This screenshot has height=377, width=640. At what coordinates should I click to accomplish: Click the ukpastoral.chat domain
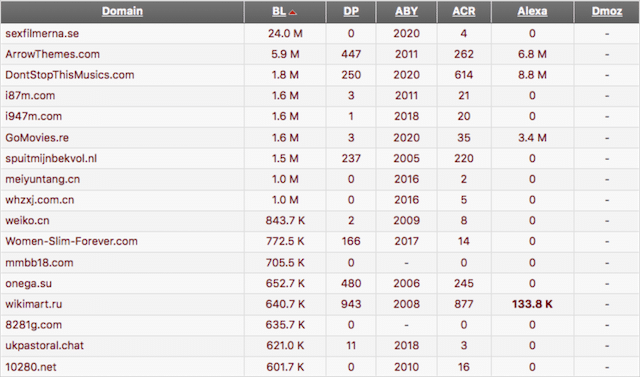coord(44,346)
